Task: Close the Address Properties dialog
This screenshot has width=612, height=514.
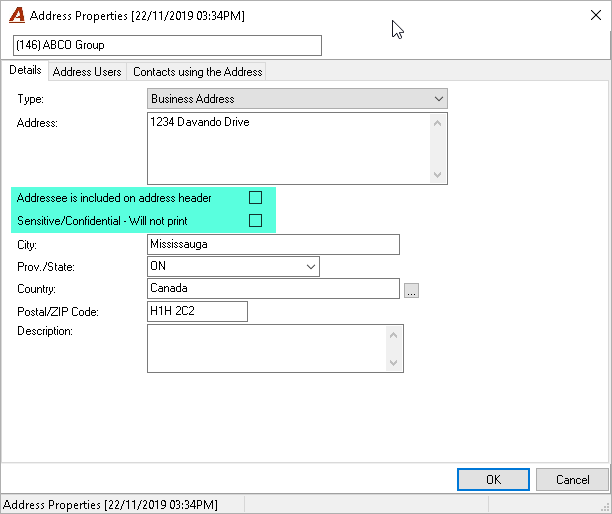Action: tap(596, 15)
